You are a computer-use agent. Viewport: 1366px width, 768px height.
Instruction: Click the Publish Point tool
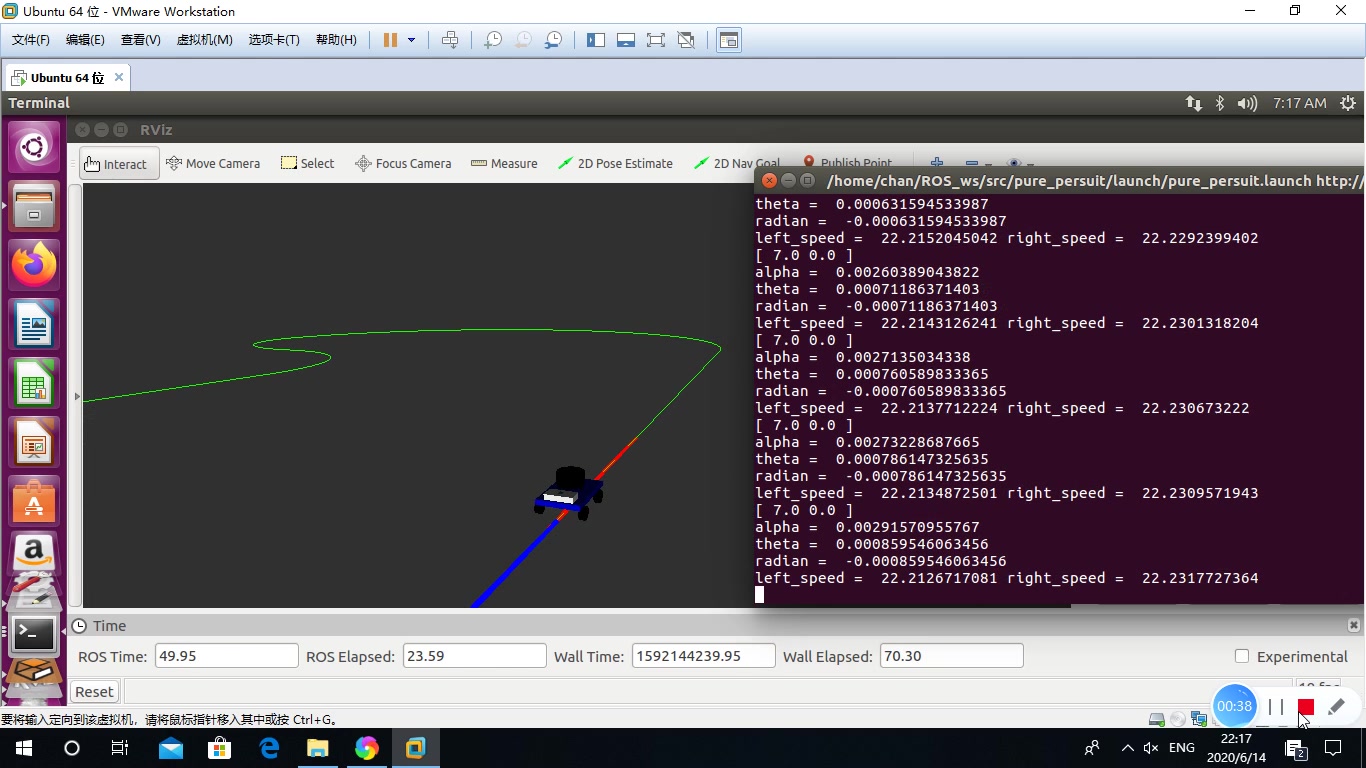pyautogui.click(x=846, y=162)
